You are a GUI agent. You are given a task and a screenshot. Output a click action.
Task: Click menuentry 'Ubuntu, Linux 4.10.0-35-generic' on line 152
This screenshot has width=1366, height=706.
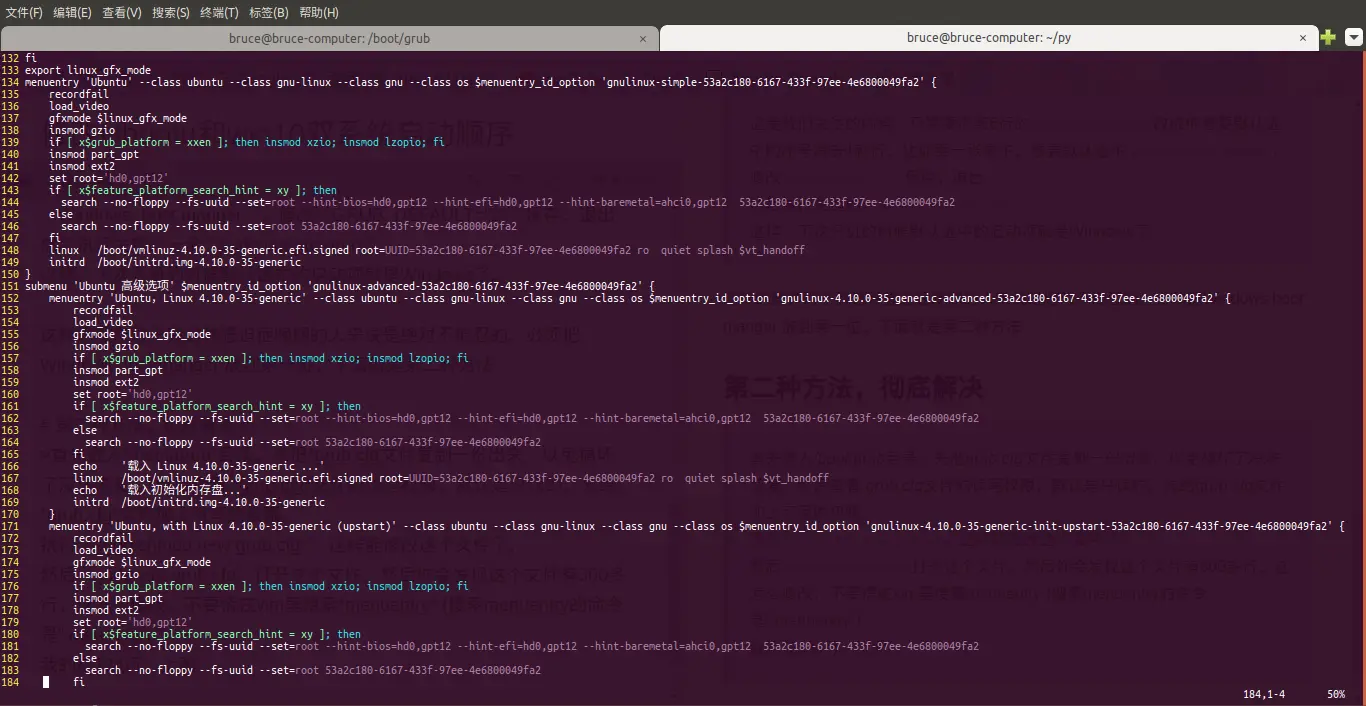179,298
